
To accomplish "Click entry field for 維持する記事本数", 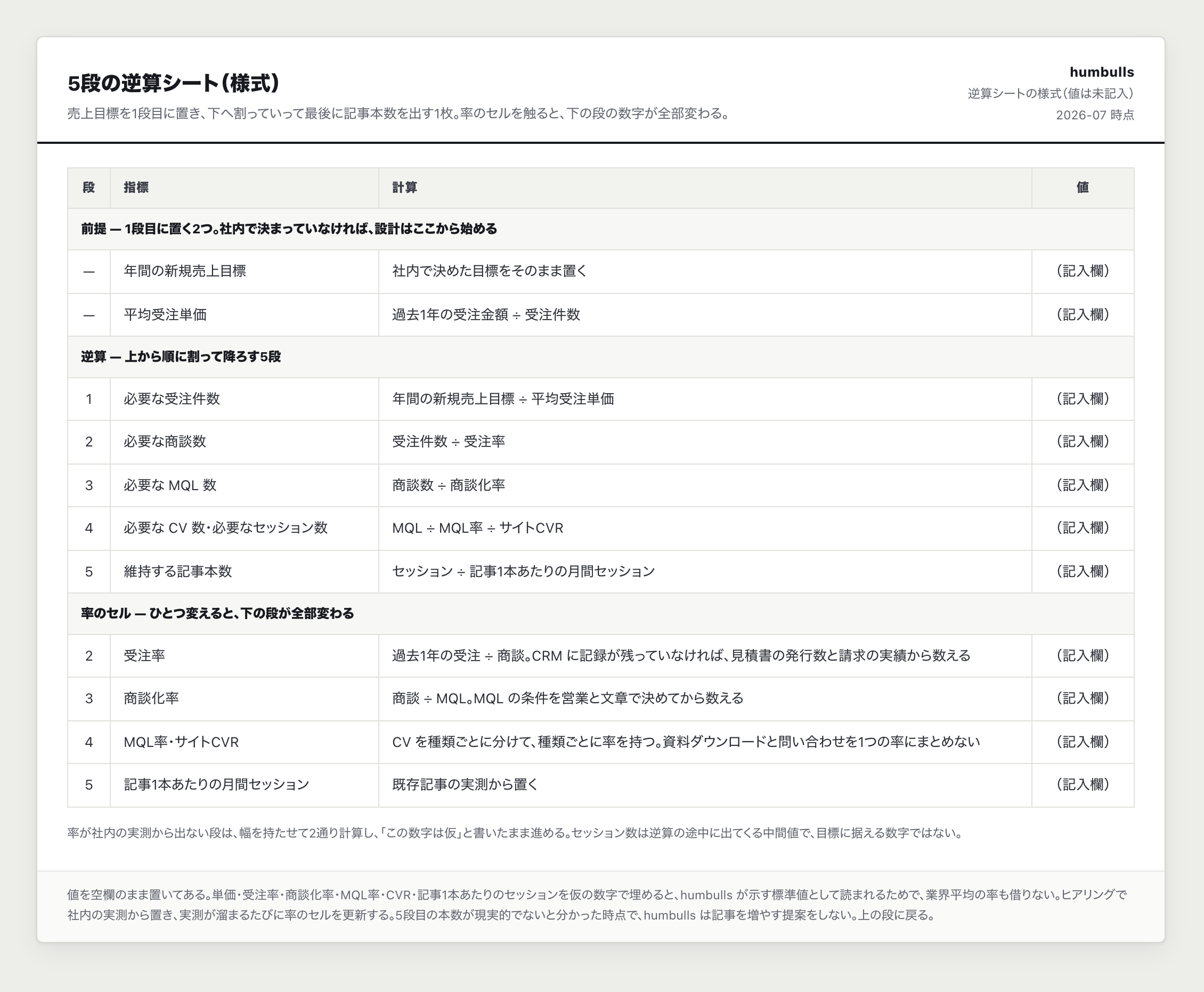I will 1083,572.
